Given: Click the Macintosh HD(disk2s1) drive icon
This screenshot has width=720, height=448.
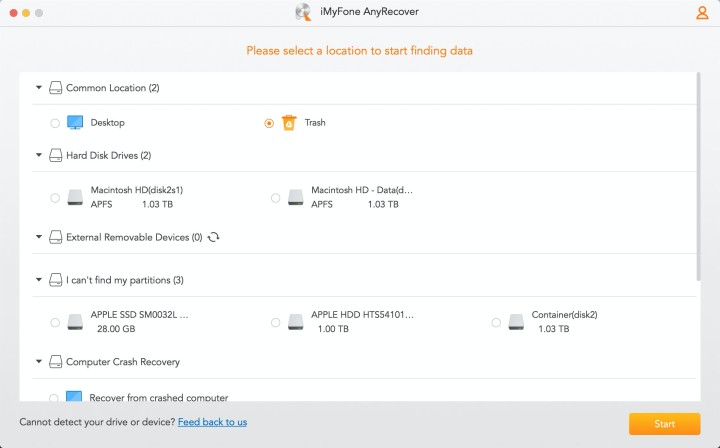Looking at the screenshot, I should (75, 198).
